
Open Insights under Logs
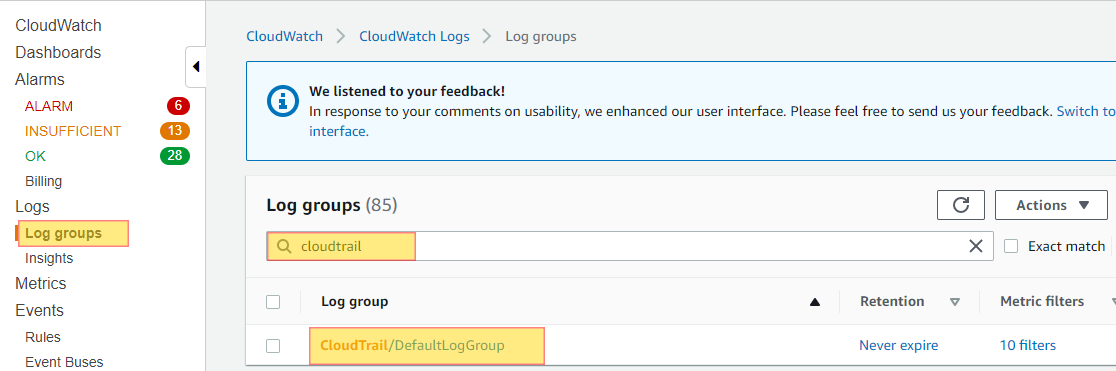(x=49, y=258)
